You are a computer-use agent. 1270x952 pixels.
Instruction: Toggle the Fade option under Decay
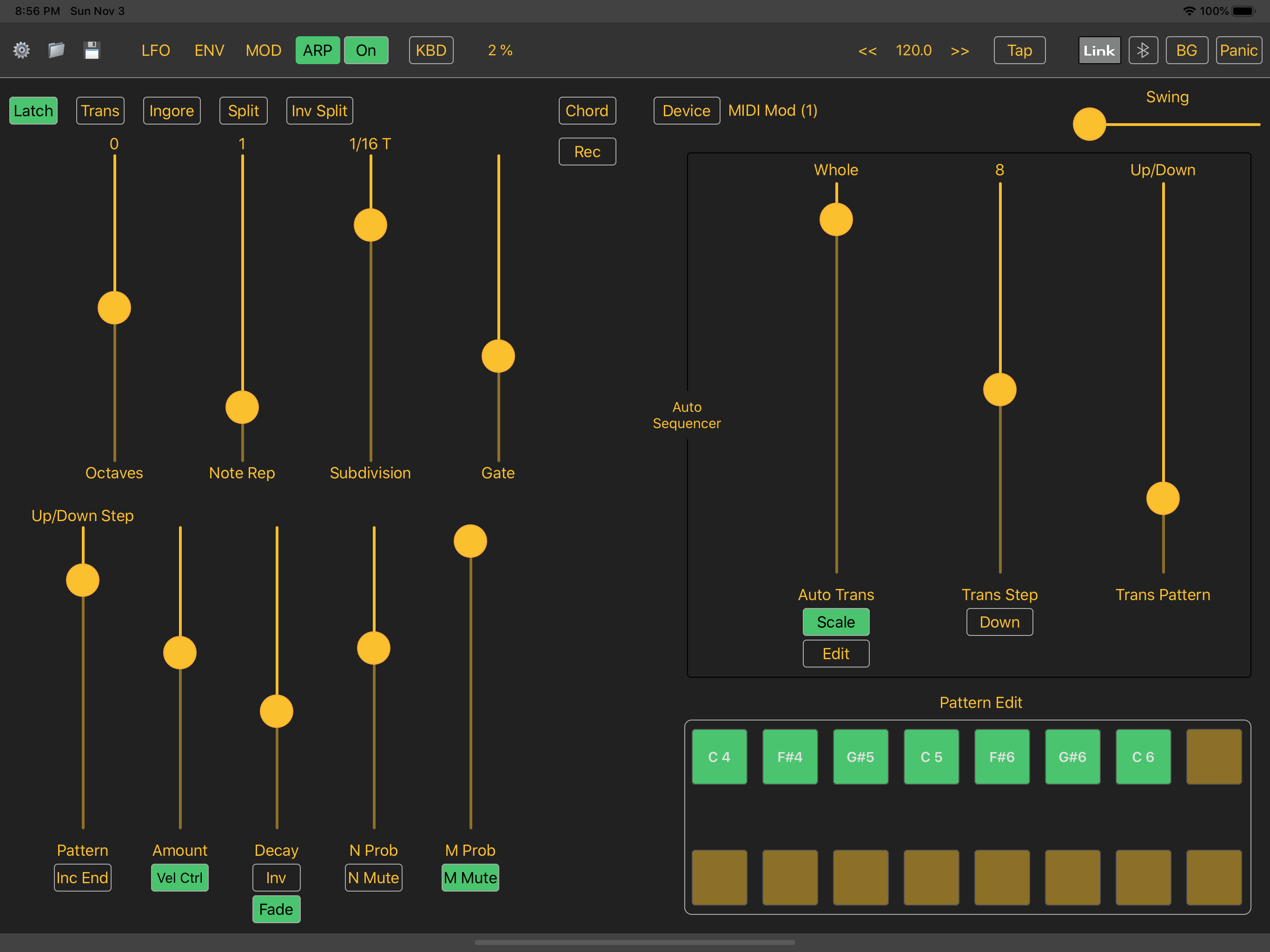click(x=276, y=909)
